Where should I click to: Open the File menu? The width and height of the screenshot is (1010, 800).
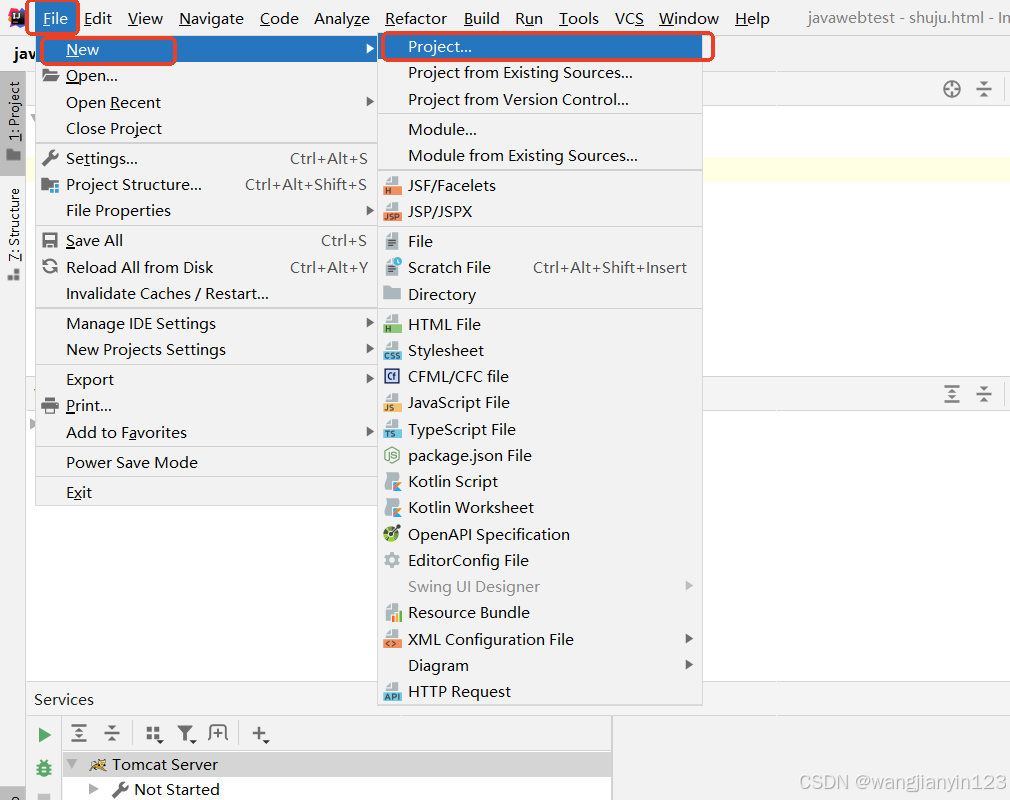pos(55,19)
